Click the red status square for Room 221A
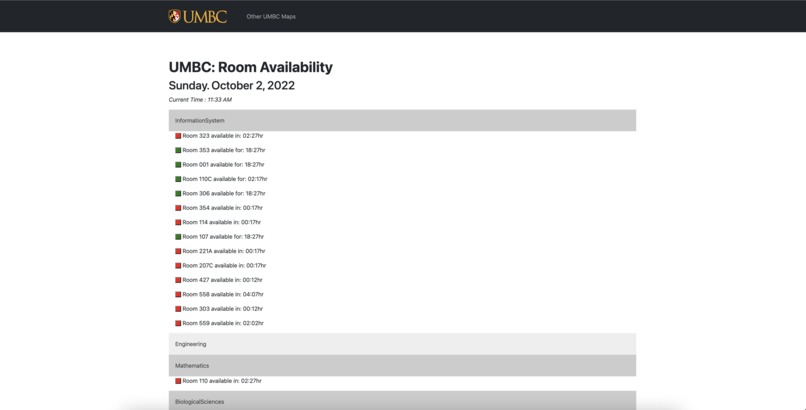 [178, 251]
